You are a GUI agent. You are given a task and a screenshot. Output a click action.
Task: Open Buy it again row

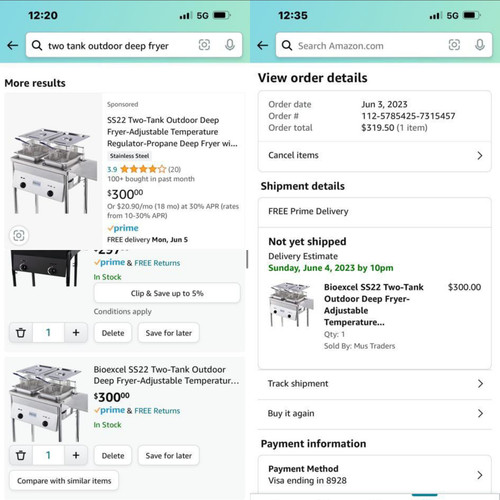coord(375,414)
